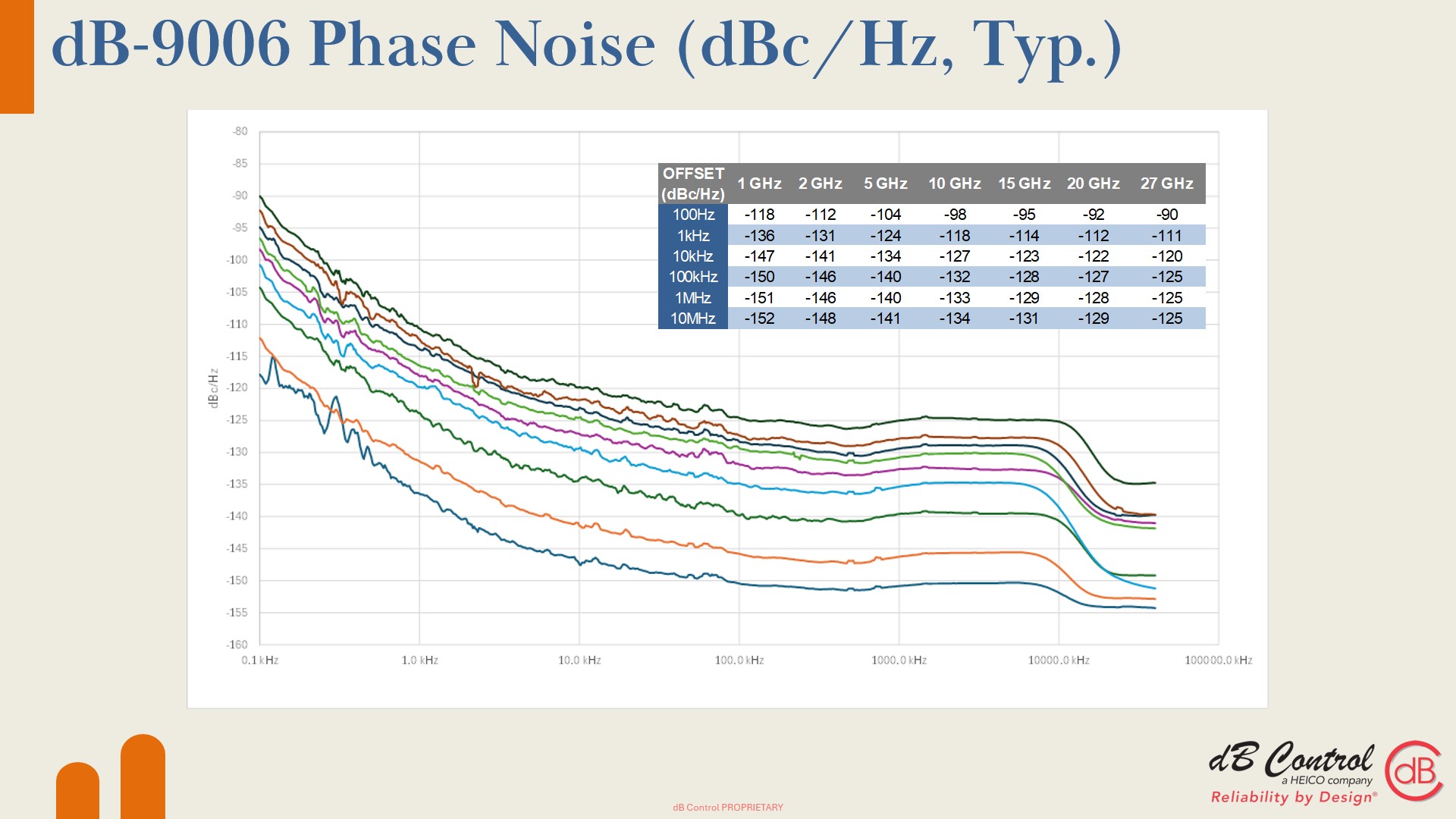
Task: Click the '-80' y-axis label
Action: tap(240, 131)
